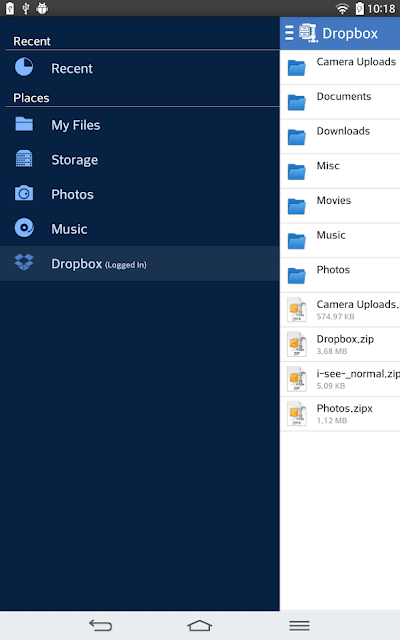Open the Recent pie-clock icon
Screen dimensions: 400x640
click(x=24, y=67)
